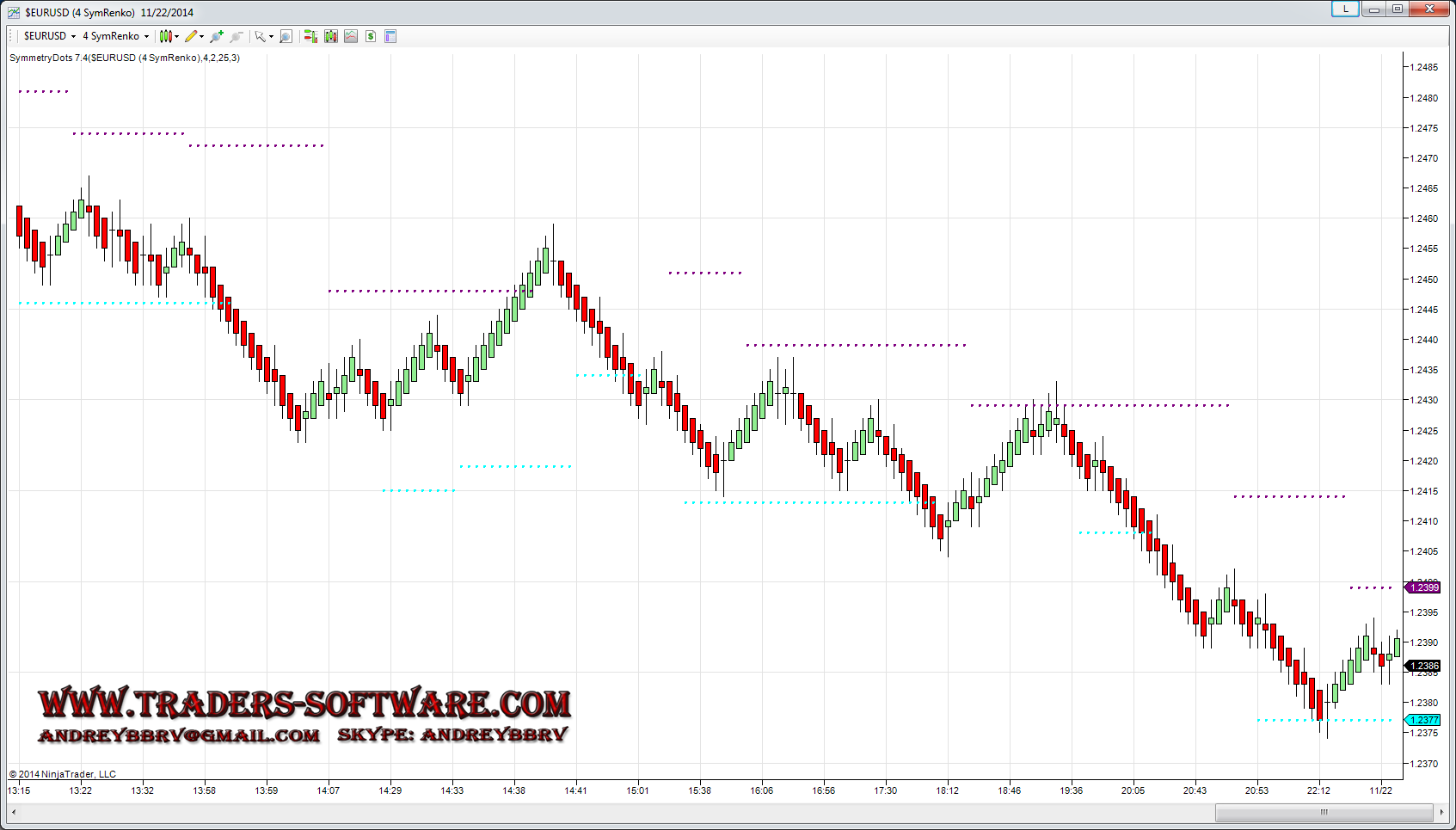Expand the cursor type dropdown arrow
The height and width of the screenshot is (830, 1456).
pos(271,36)
